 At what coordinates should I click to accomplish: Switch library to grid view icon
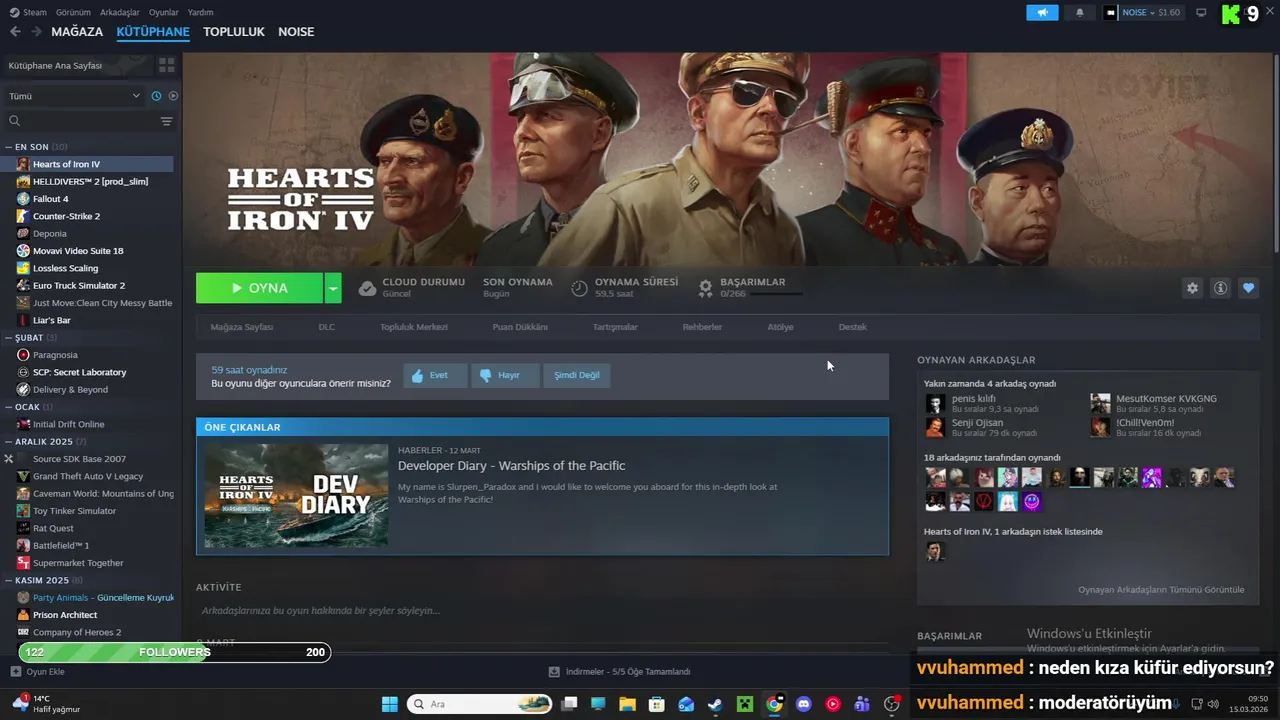166,65
